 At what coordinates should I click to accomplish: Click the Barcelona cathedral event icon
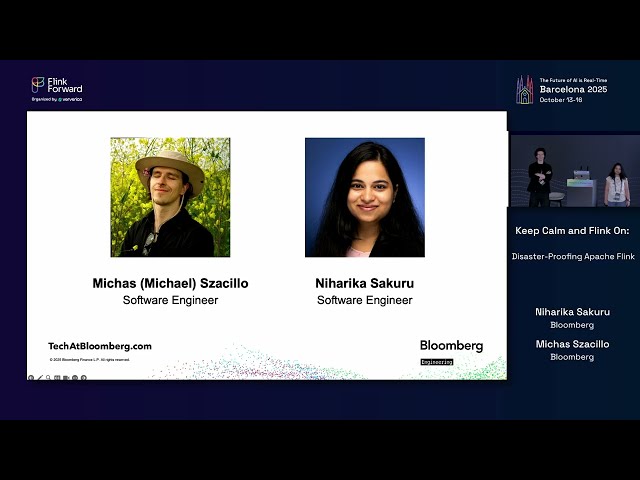coord(524,89)
